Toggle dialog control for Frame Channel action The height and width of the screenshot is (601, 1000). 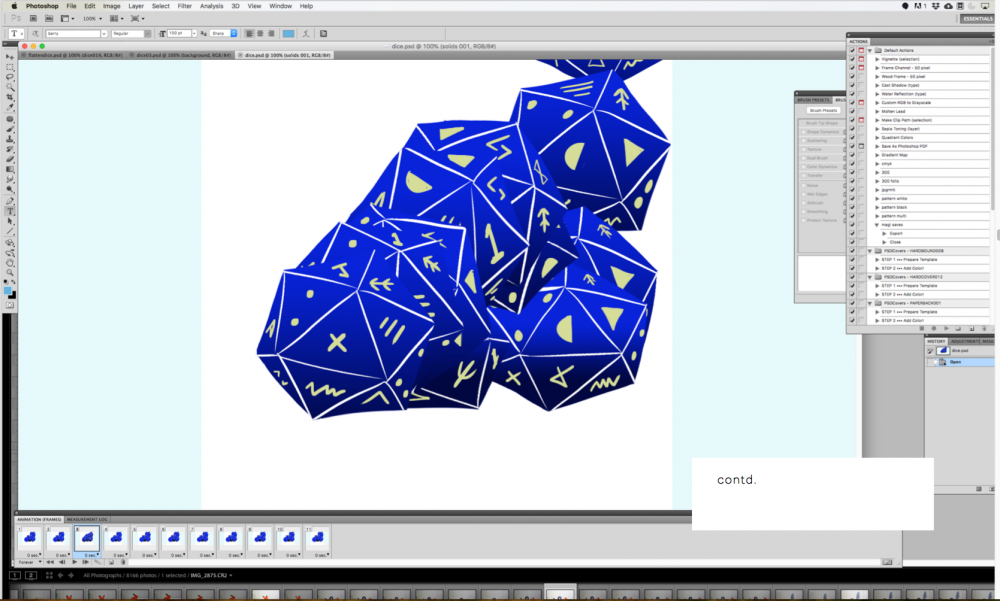coord(861,68)
